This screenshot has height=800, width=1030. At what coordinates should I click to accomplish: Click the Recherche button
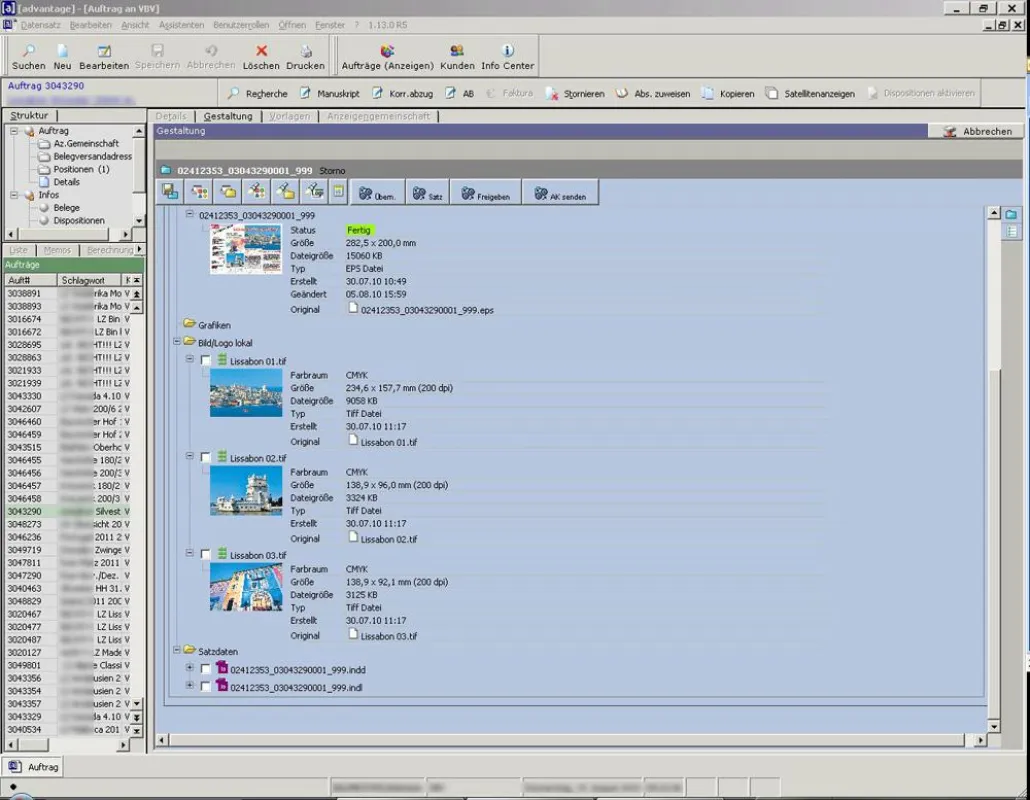click(x=258, y=94)
